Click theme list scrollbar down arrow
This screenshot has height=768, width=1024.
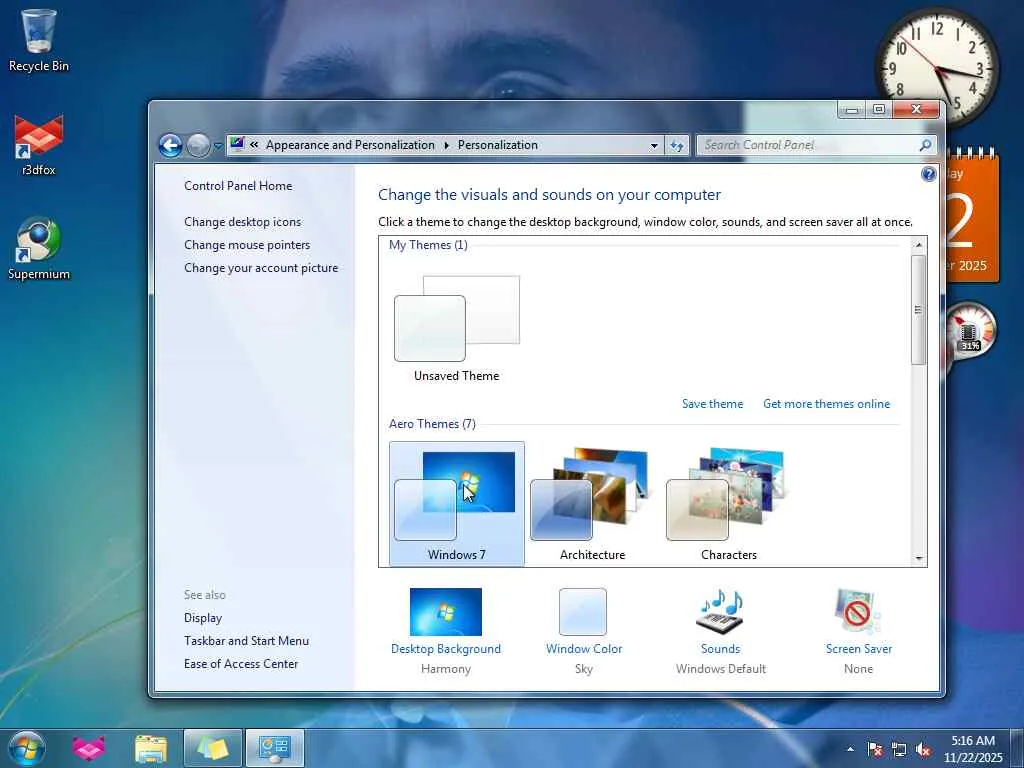point(919,558)
